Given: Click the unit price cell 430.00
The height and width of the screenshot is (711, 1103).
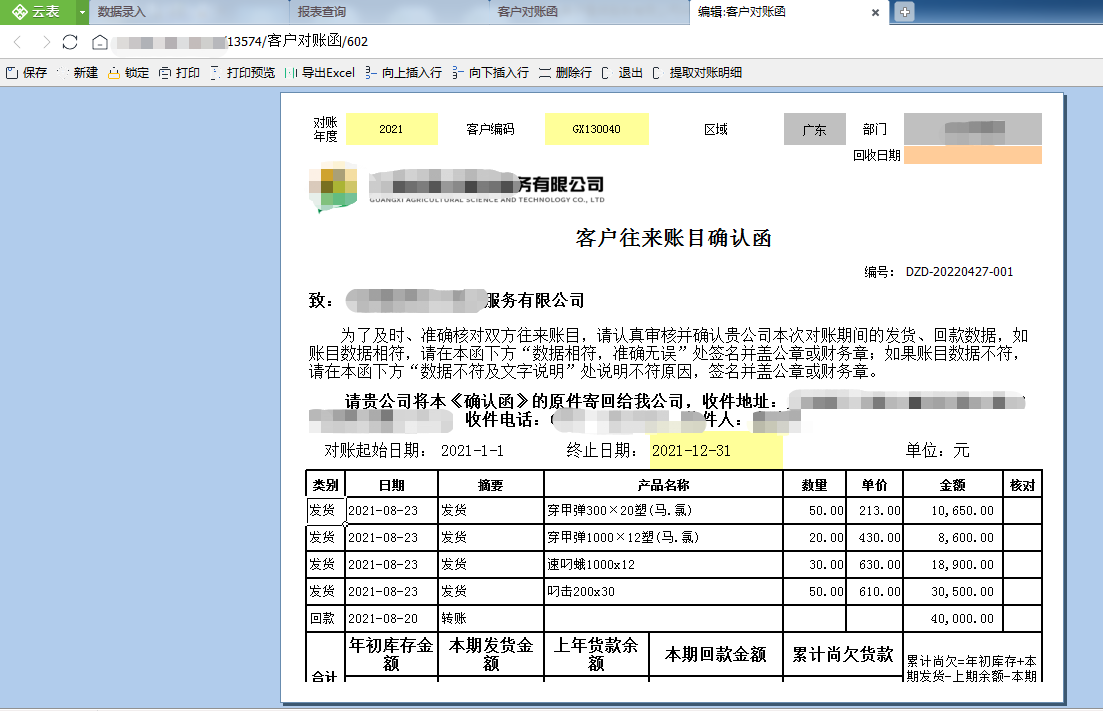Looking at the screenshot, I should (x=874, y=537).
